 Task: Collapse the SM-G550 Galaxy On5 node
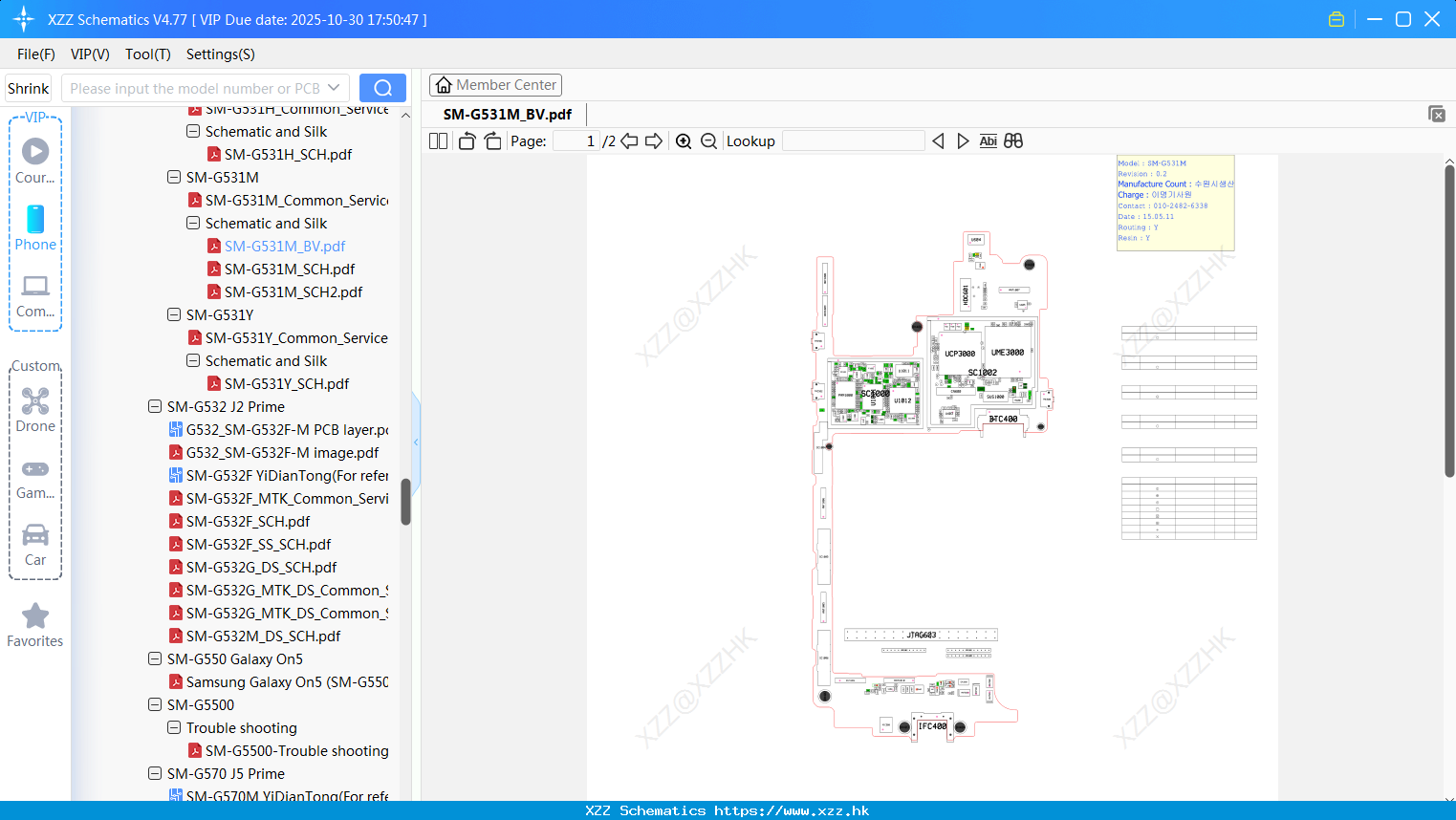click(155, 658)
